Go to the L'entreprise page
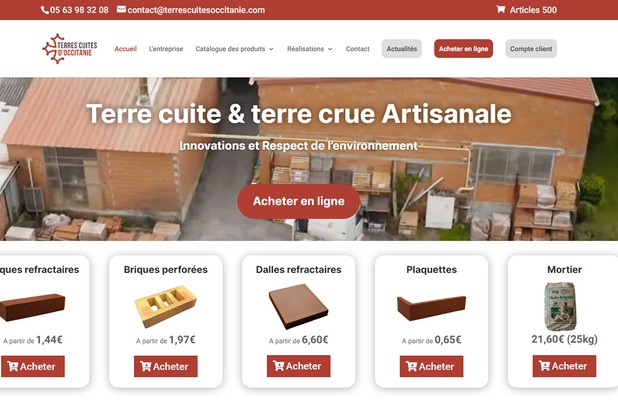Image resolution: width=618 pixels, height=412 pixels. point(166,49)
